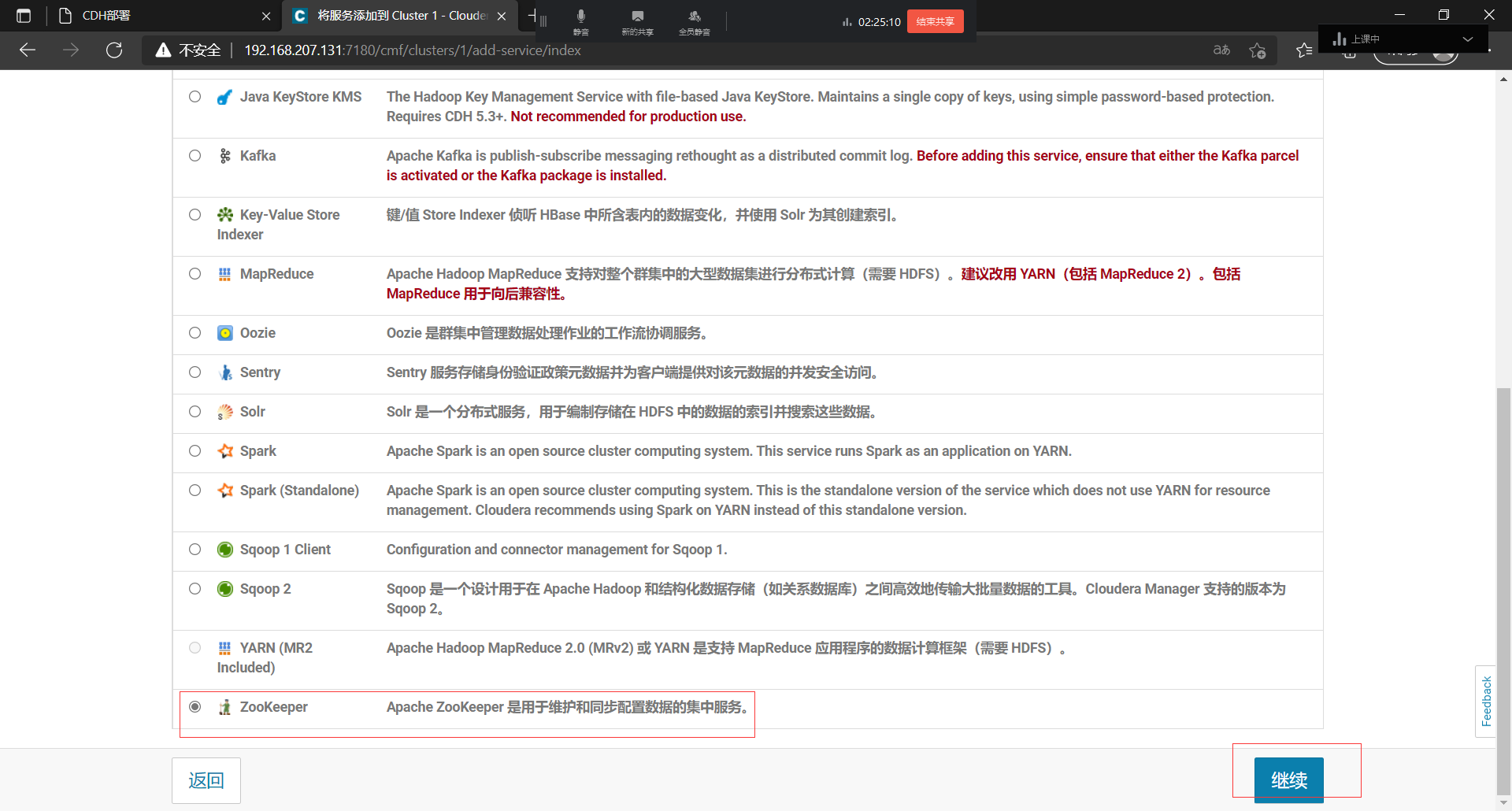Click the MapReduce grid icon
1512x811 pixels.
225,274
